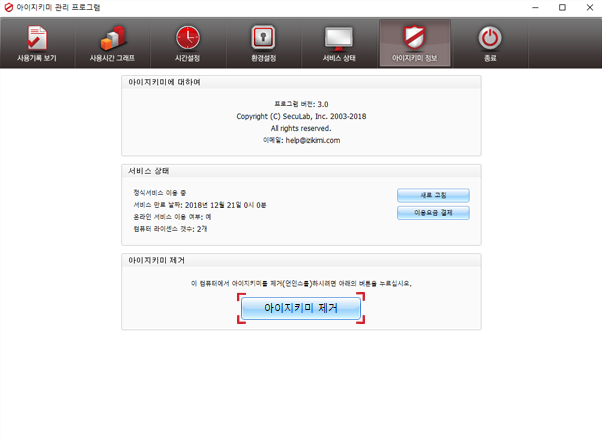The image size is (602, 437).
Task: Click the 이용요금 결제 payment button
Action: [433, 213]
